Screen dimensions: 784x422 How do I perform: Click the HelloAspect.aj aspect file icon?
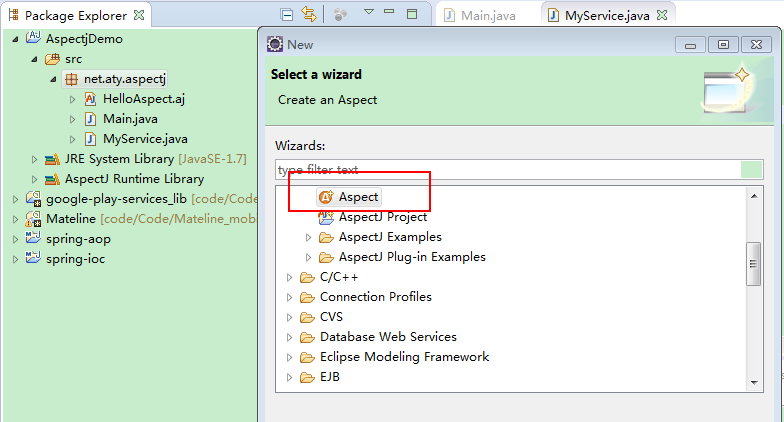(90, 99)
